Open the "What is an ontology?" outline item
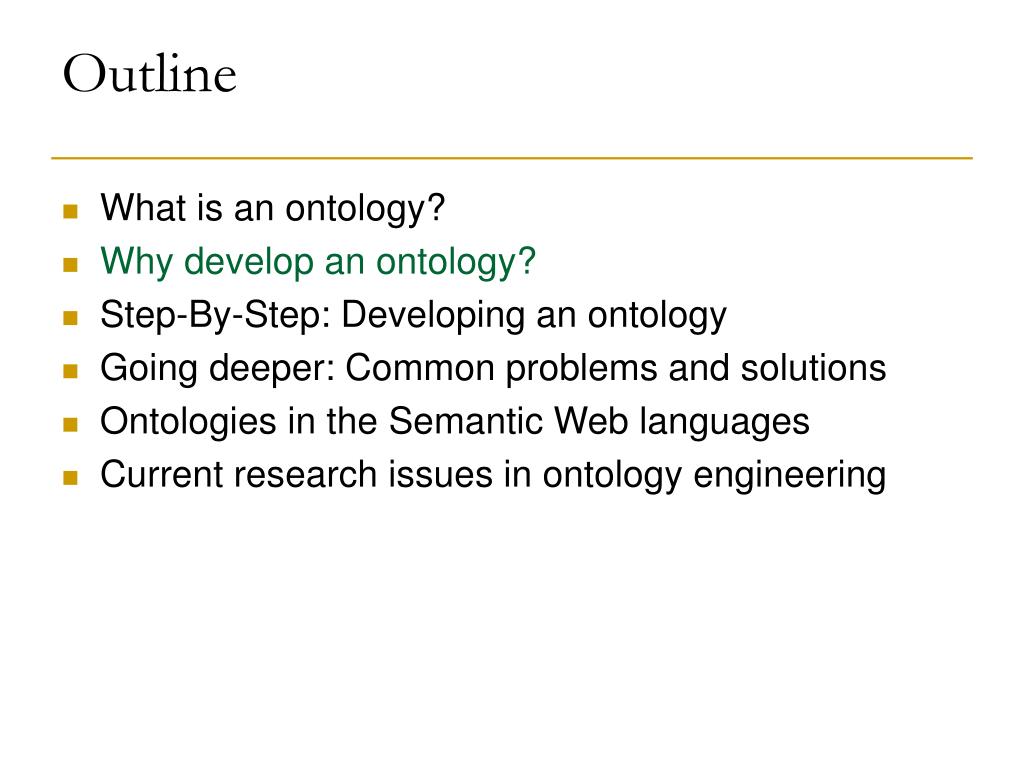1024x768 pixels. 272,209
